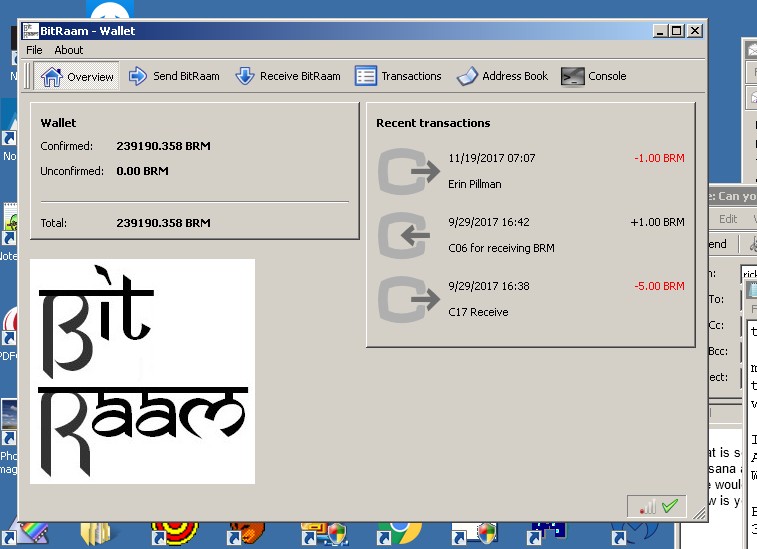Select the C17 Receive transaction
The height and width of the screenshot is (549, 757).
478,312
